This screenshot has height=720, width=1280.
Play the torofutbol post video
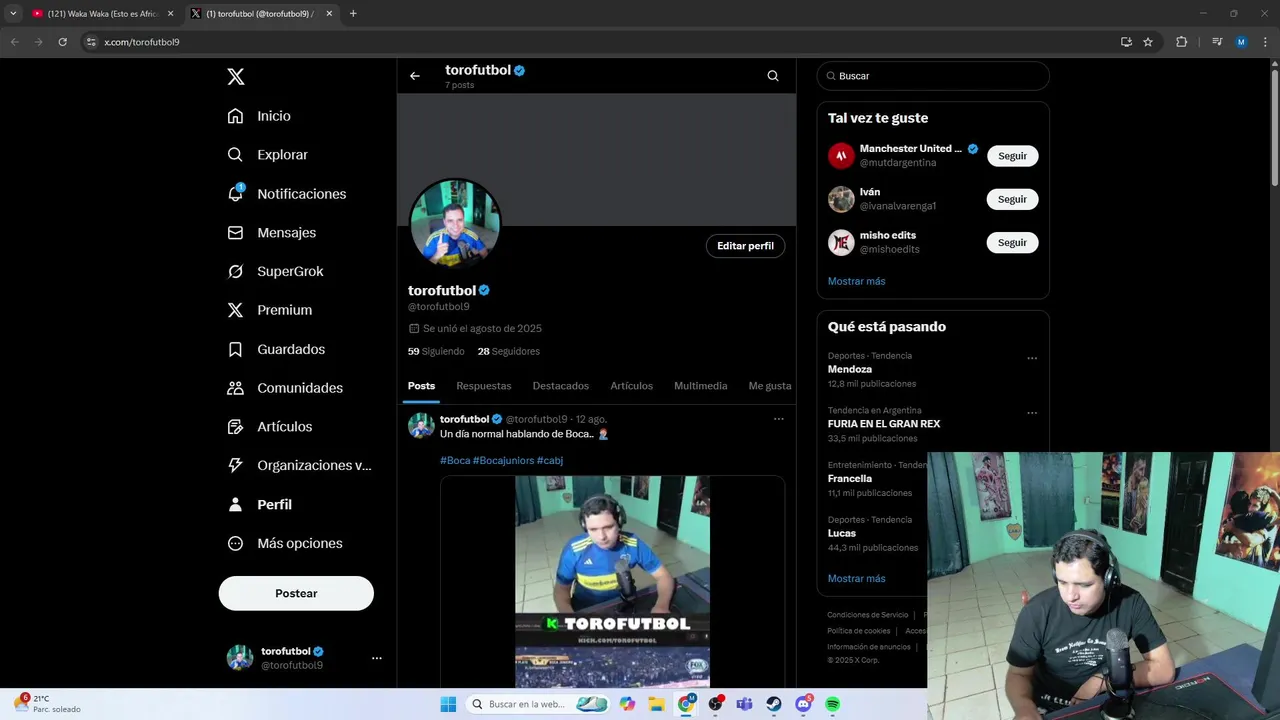coord(612,581)
